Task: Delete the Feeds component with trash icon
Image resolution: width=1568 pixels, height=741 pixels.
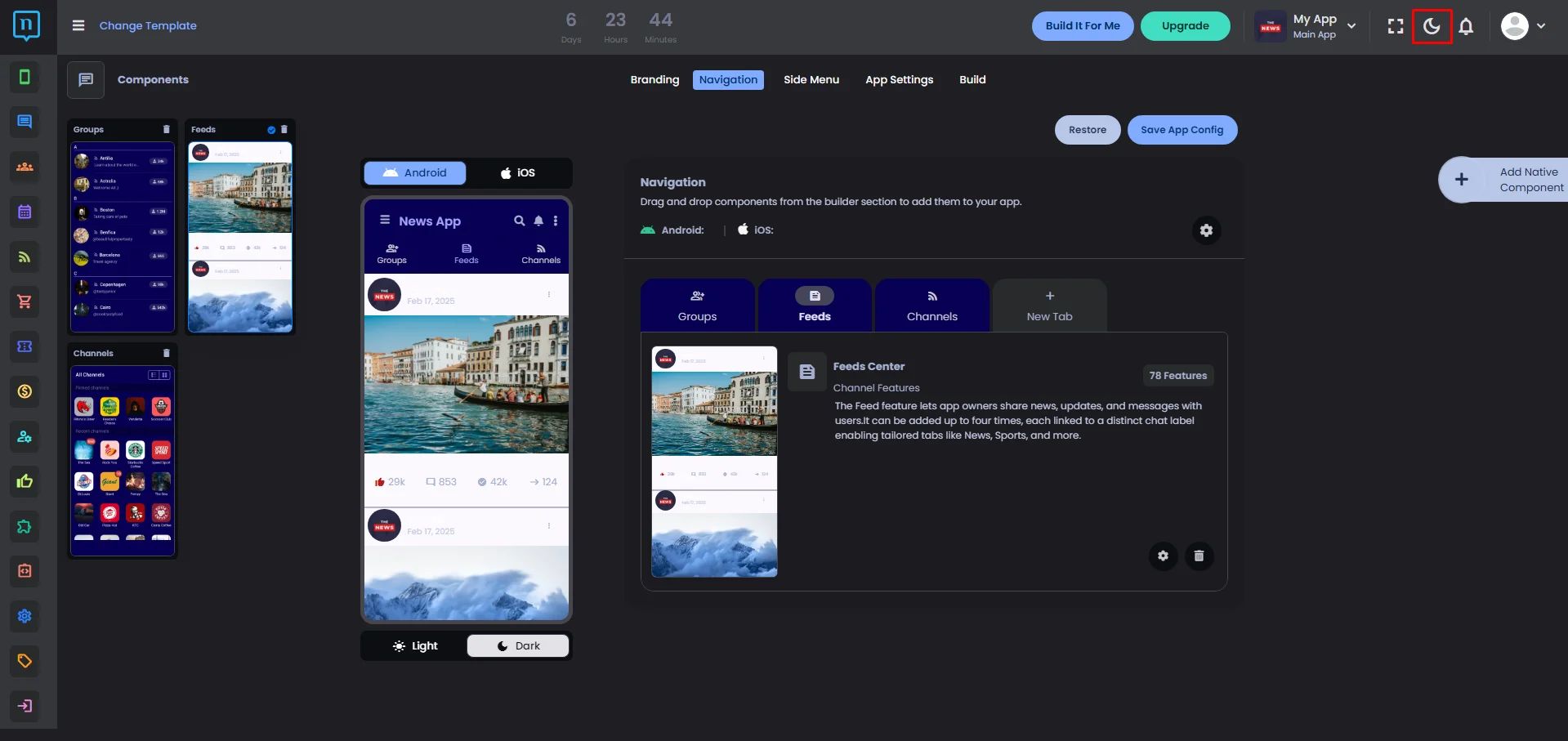Action: click(284, 129)
